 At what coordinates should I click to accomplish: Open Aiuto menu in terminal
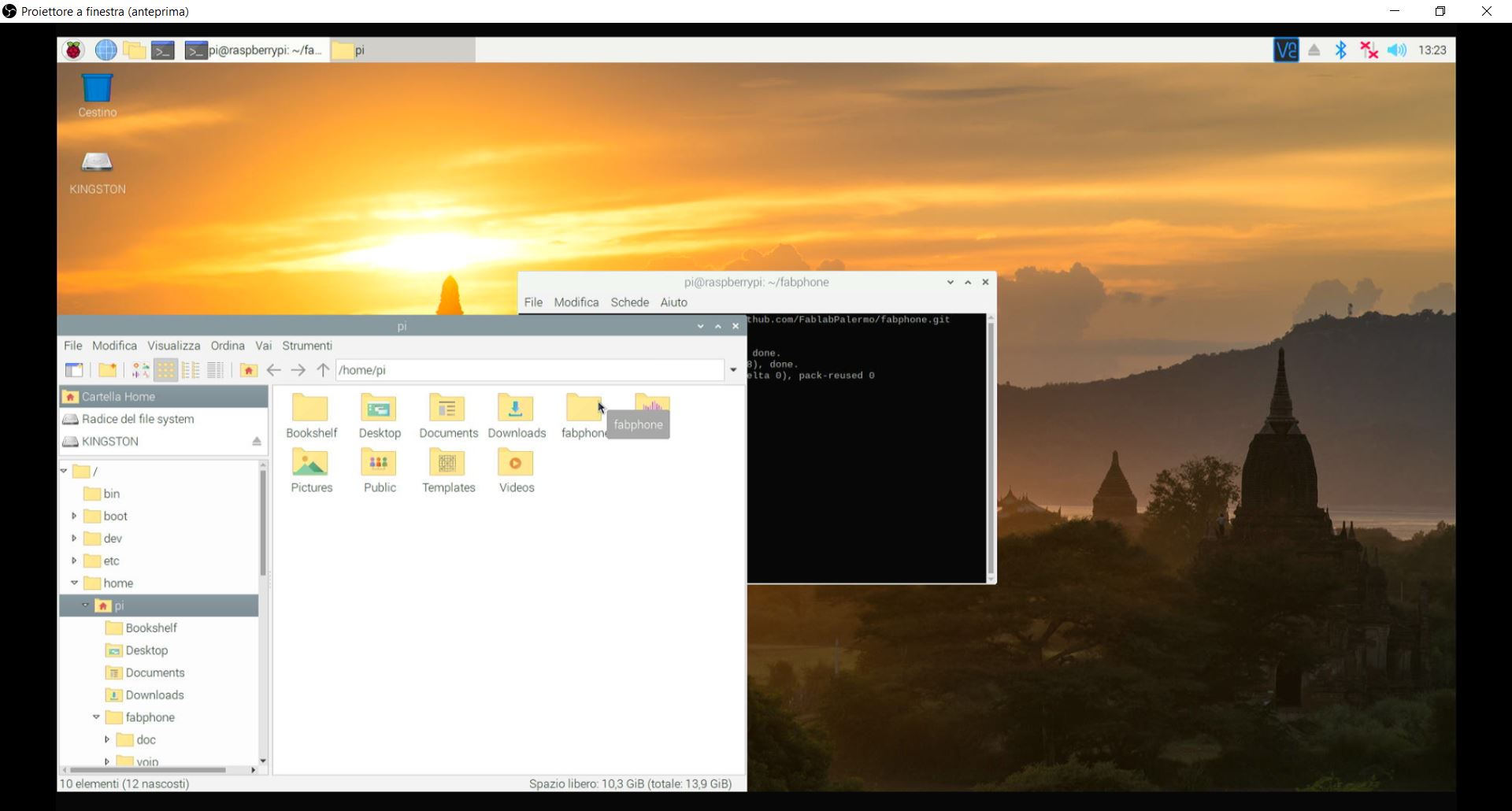(x=674, y=302)
